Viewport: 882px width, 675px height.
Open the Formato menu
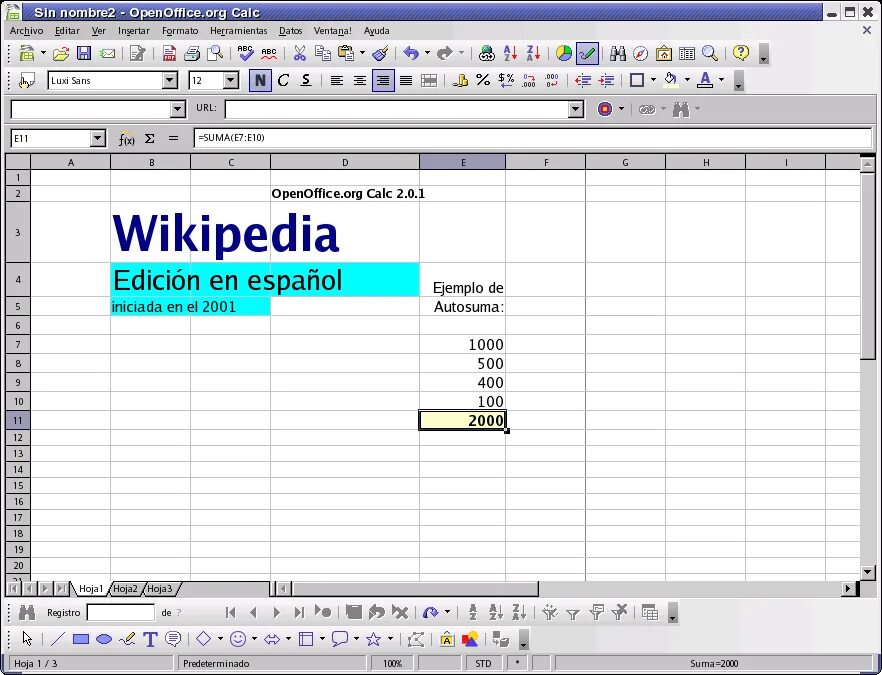[x=180, y=31]
